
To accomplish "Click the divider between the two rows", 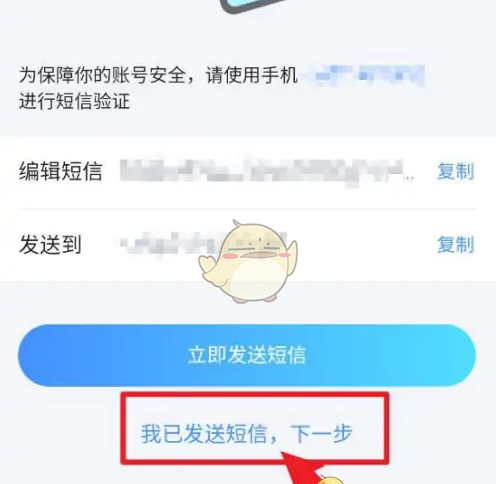I will click(248, 209).
